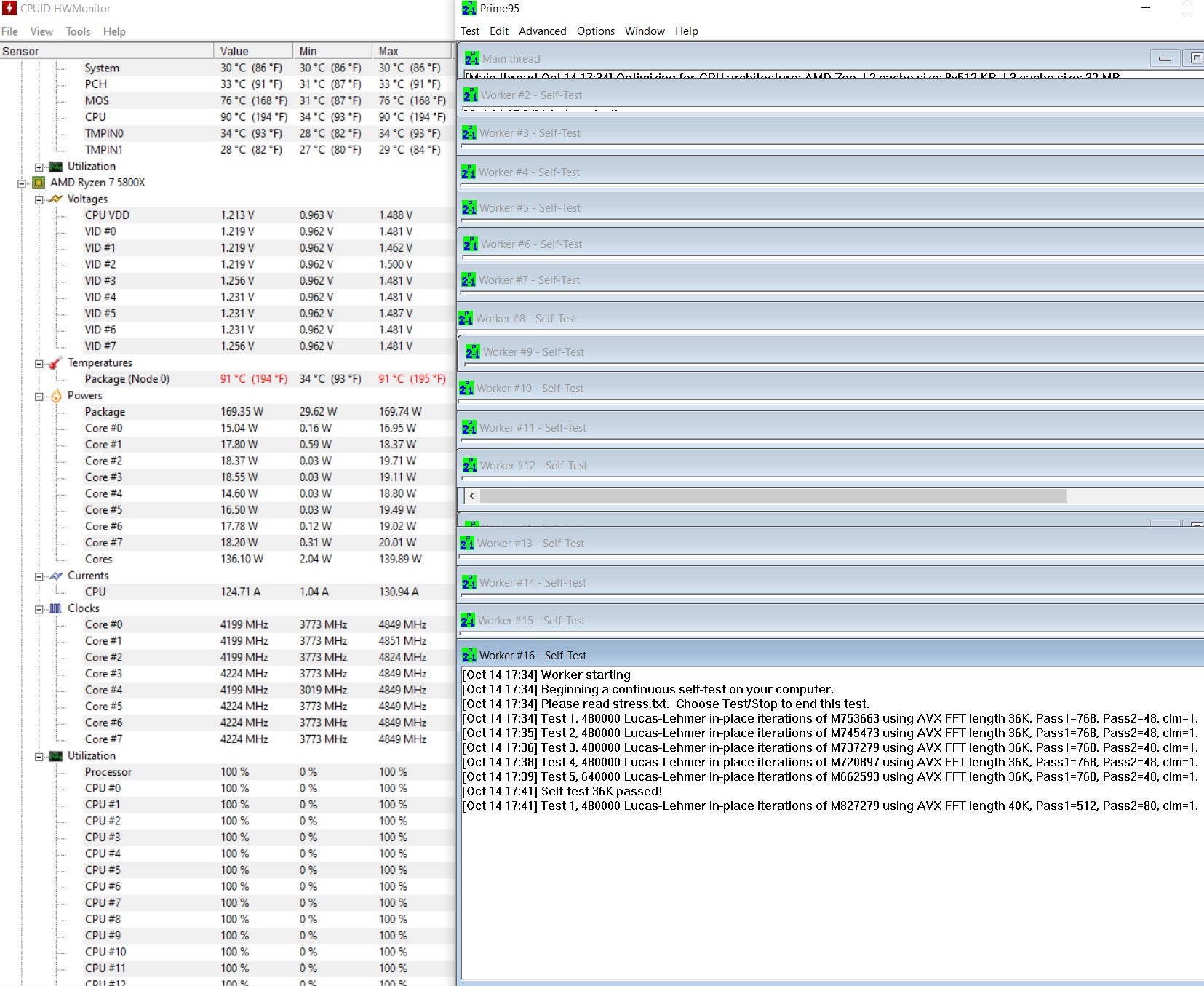Click the Worker #2 Self-Test window icon
This screenshot has height=986, width=1204.
coord(471,95)
